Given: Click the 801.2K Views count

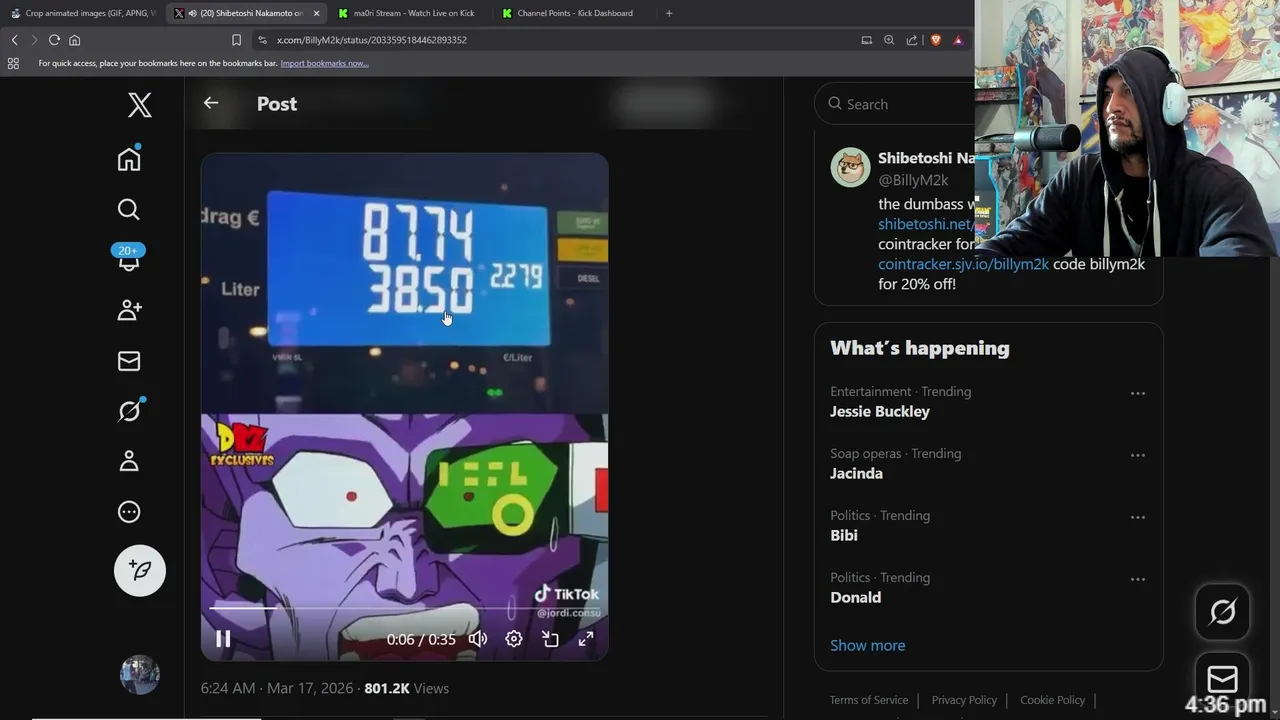Looking at the screenshot, I should click(x=406, y=688).
